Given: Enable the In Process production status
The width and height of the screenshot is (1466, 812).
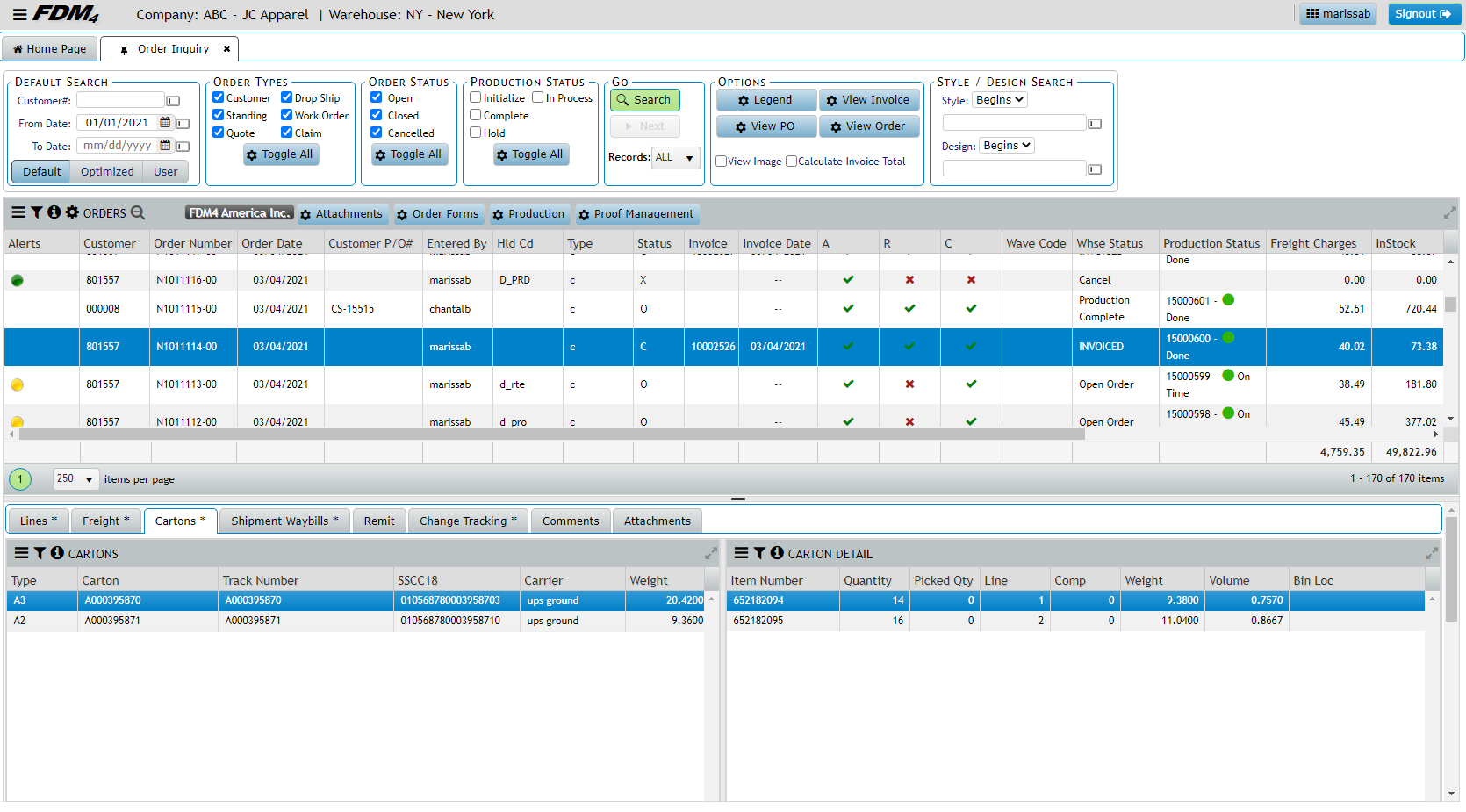Looking at the screenshot, I should pos(538,97).
